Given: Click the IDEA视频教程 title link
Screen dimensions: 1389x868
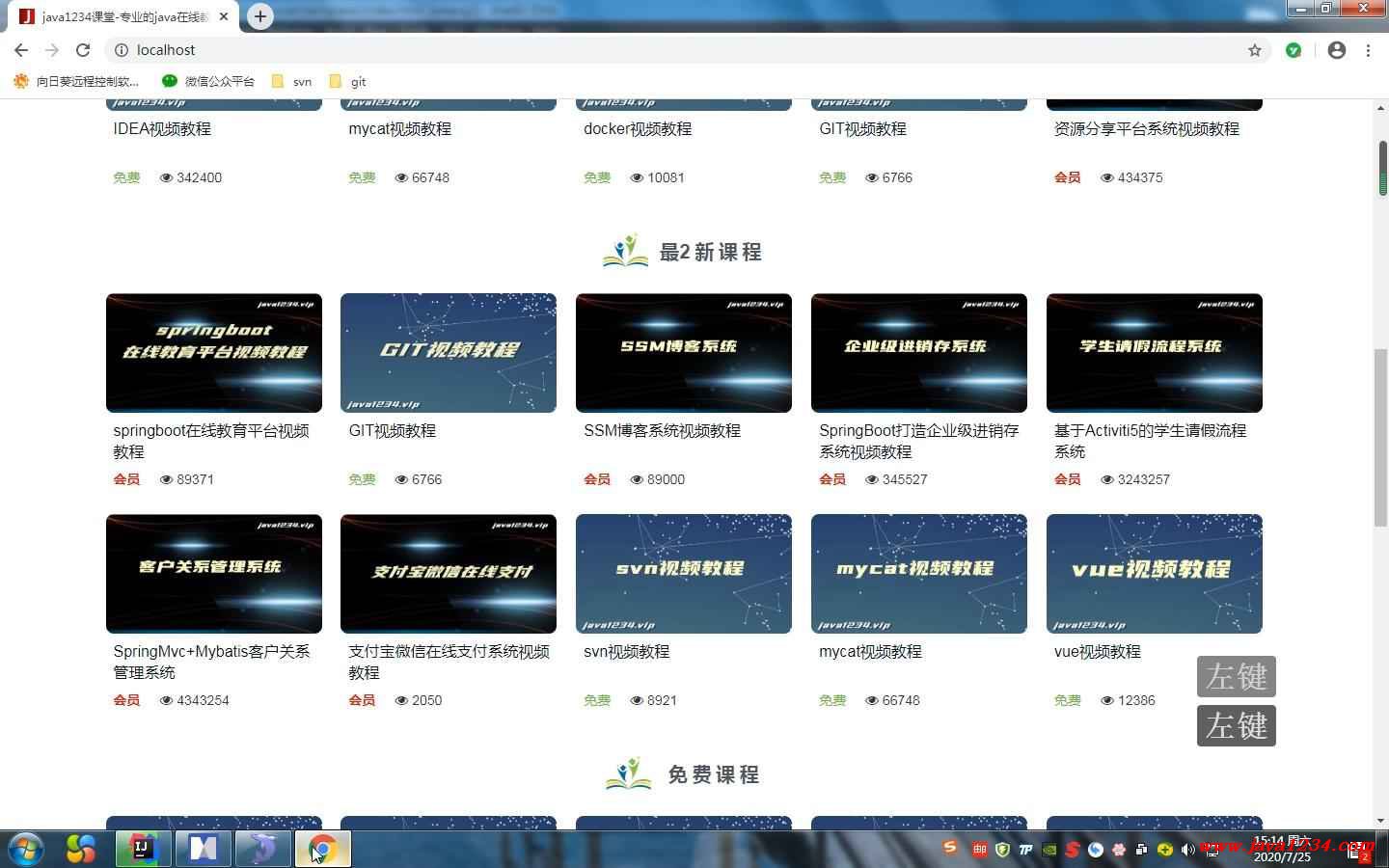Looking at the screenshot, I should tap(162, 128).
